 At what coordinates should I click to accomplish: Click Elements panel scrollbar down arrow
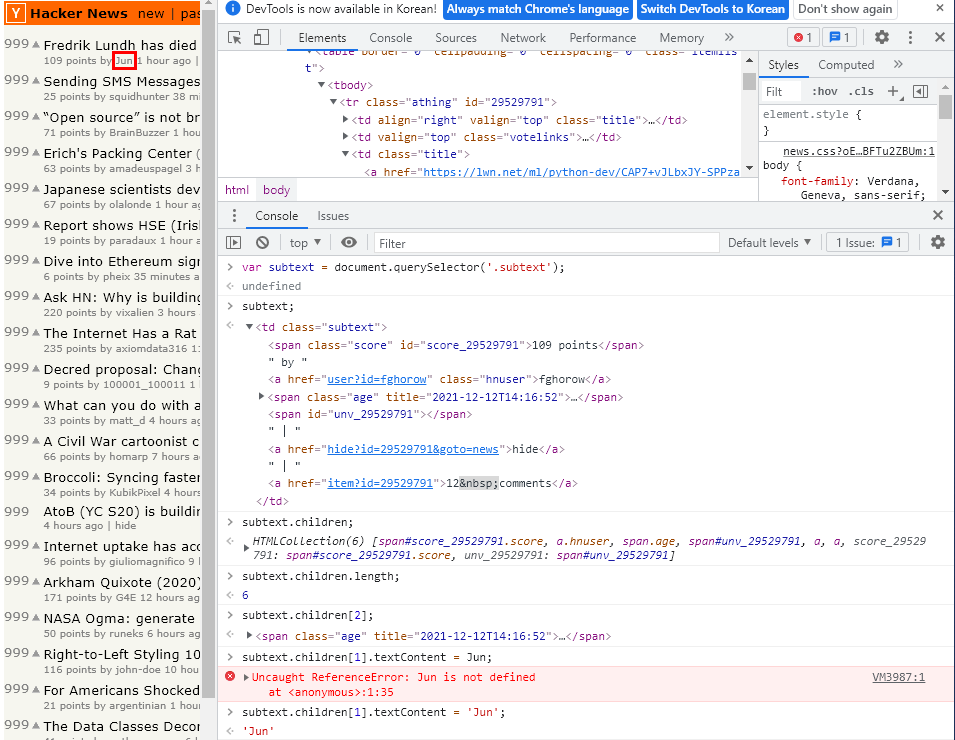click(749, 168)
